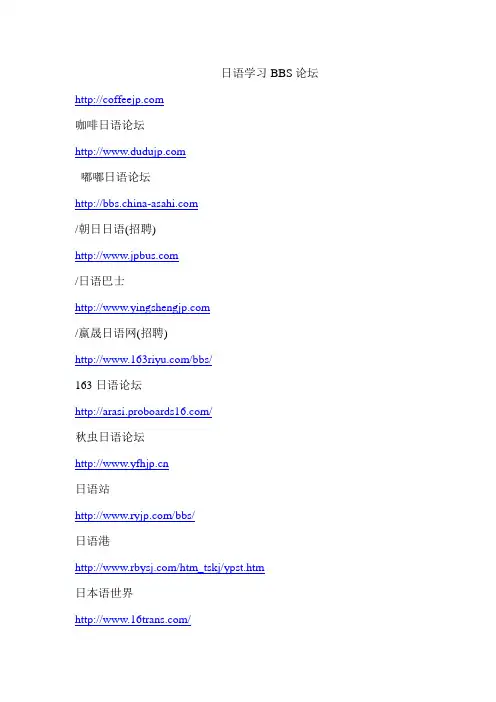Screen dimensions: 496x702
Task: Click the http://www.jpbus.com link
Action: [127, 256]
